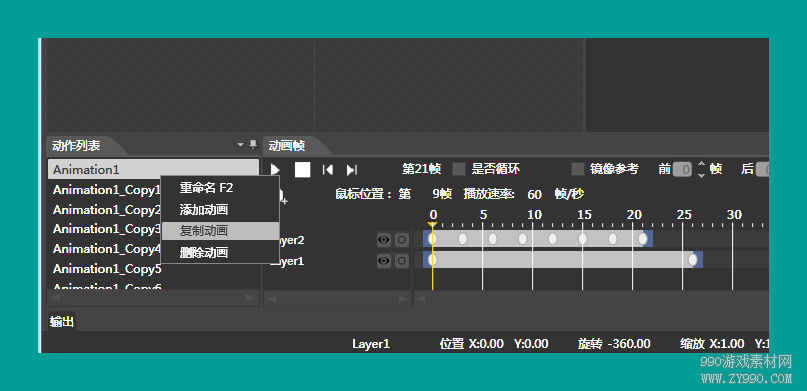This screenshot has width=807, height=391.
Task: Switch to the 动作列表 tab
Action: pos(76,146)
